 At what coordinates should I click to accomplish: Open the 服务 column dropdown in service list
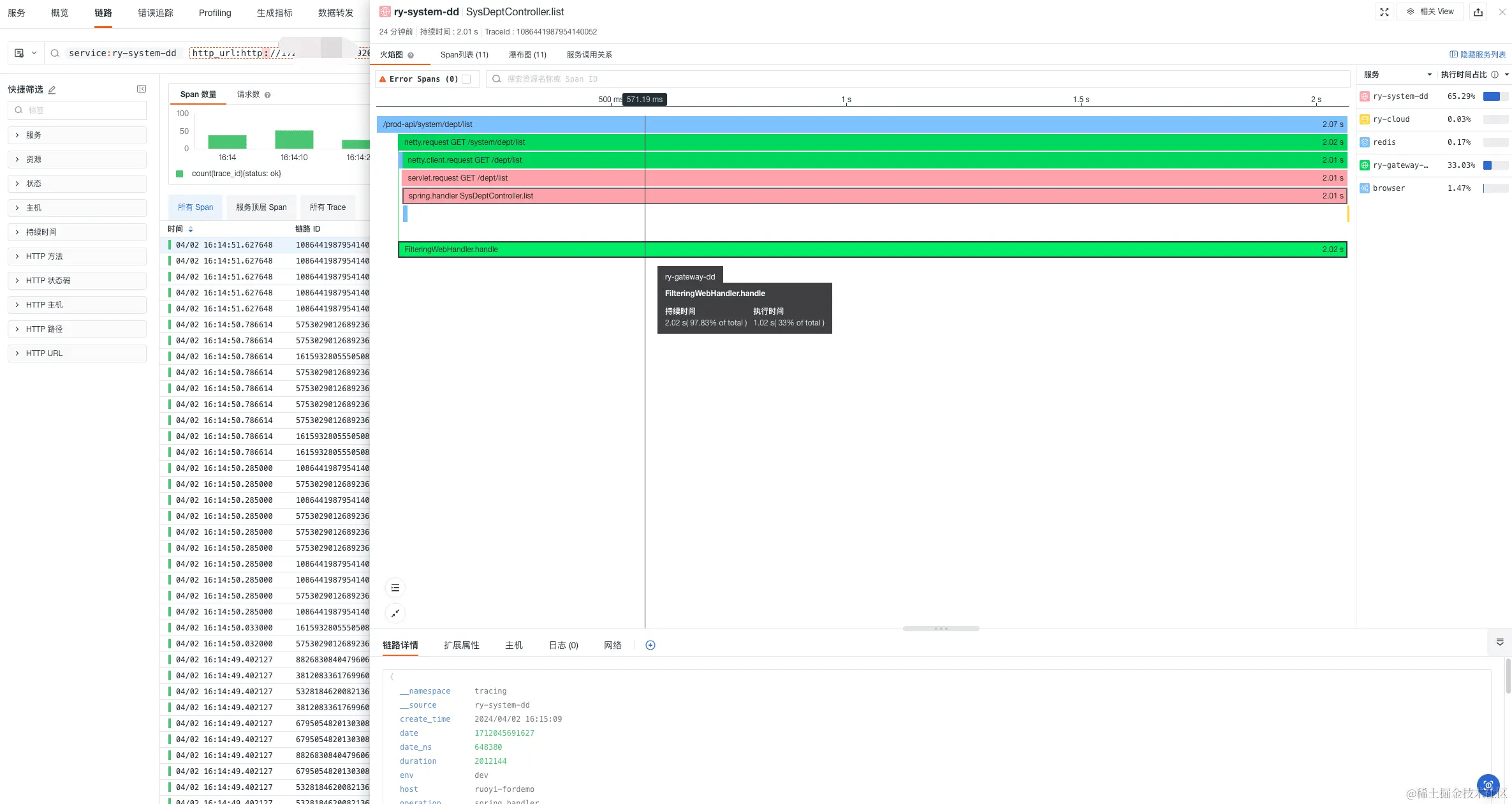click(x=1429, y=75)
